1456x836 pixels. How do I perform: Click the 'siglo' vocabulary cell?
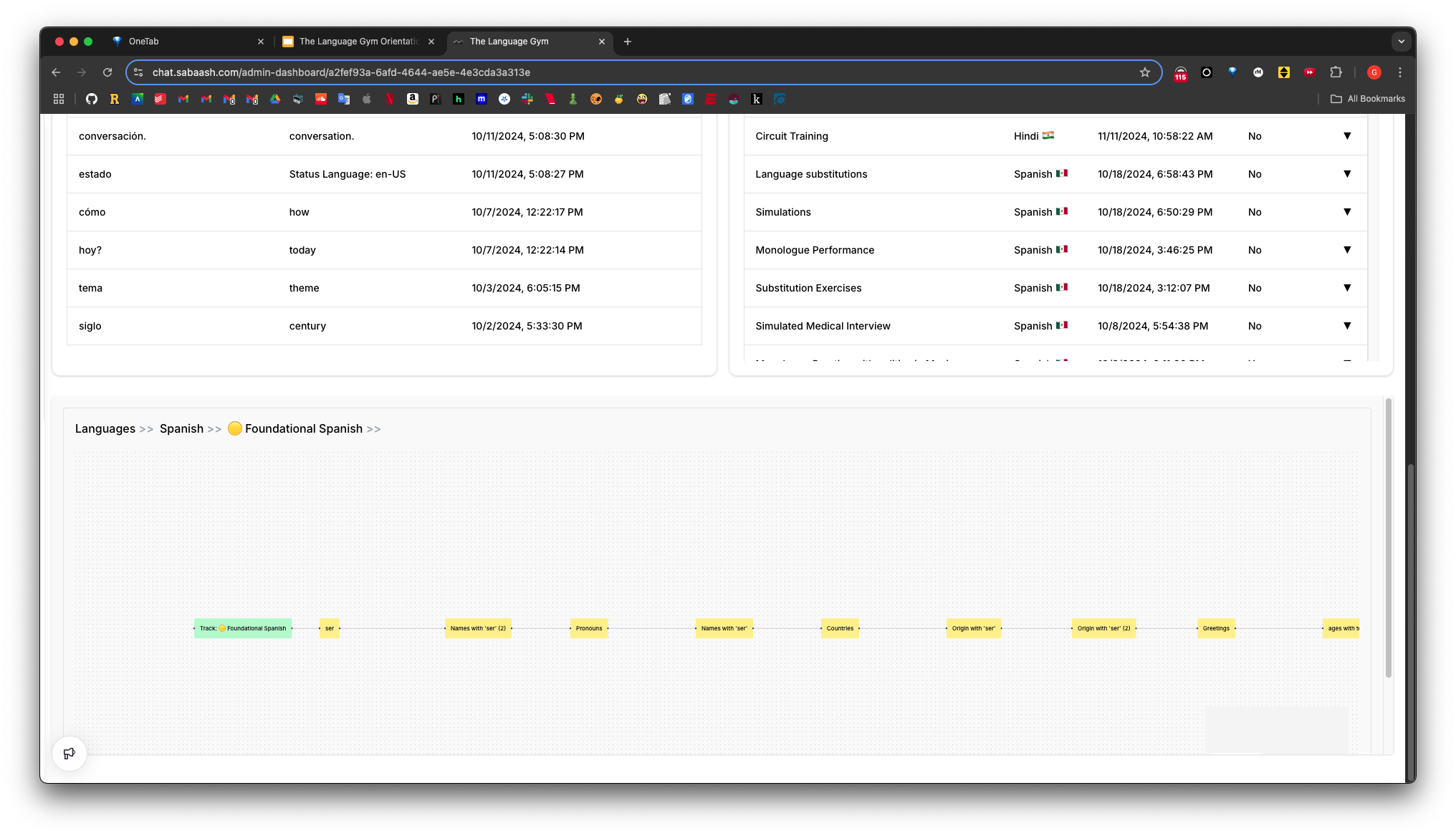click(x=90, y=326)
